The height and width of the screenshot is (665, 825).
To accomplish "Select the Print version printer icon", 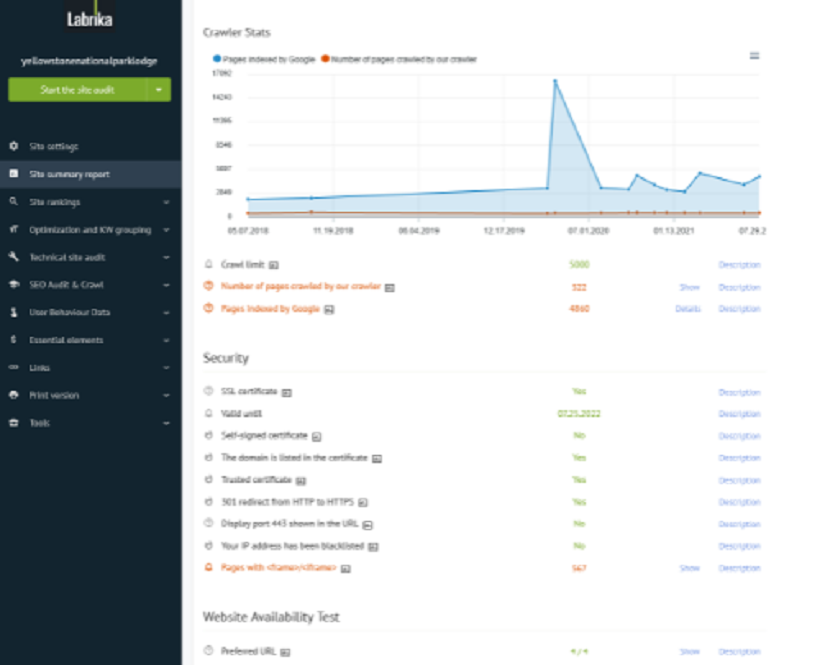I will coord(14,395).
